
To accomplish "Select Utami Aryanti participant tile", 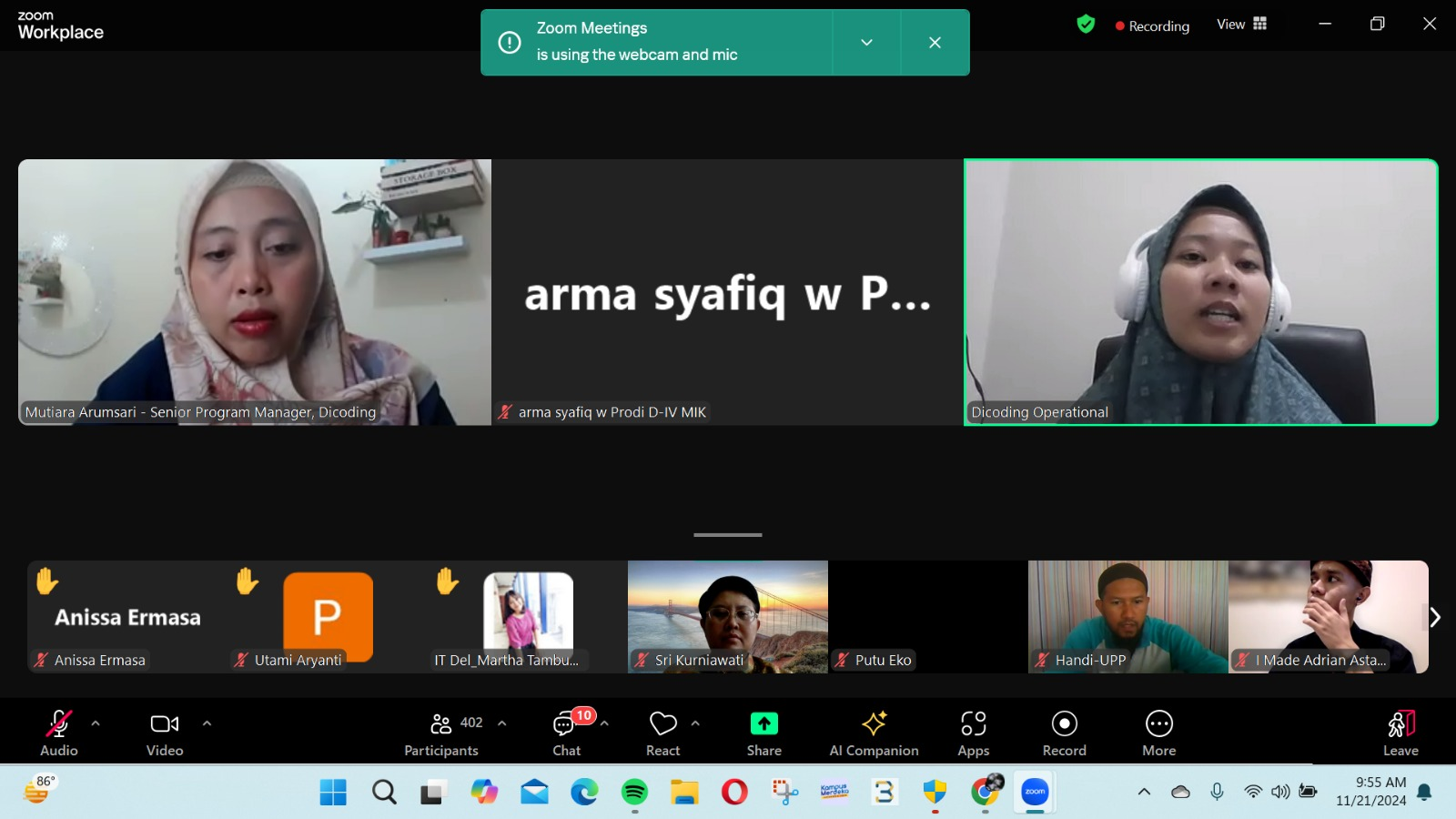I will (x=328, y=617).
